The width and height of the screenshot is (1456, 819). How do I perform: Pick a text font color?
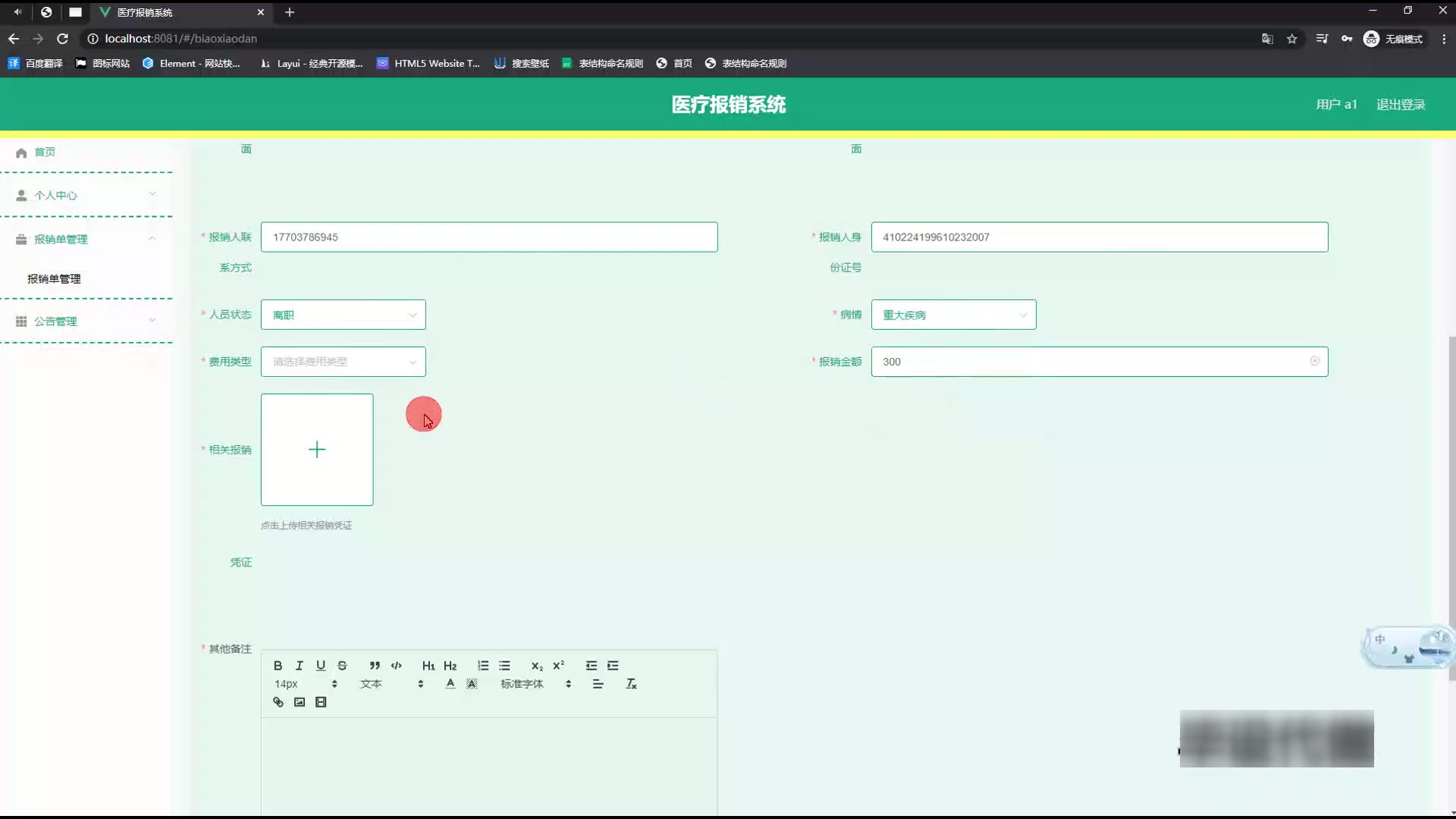(x=450, y=684)
